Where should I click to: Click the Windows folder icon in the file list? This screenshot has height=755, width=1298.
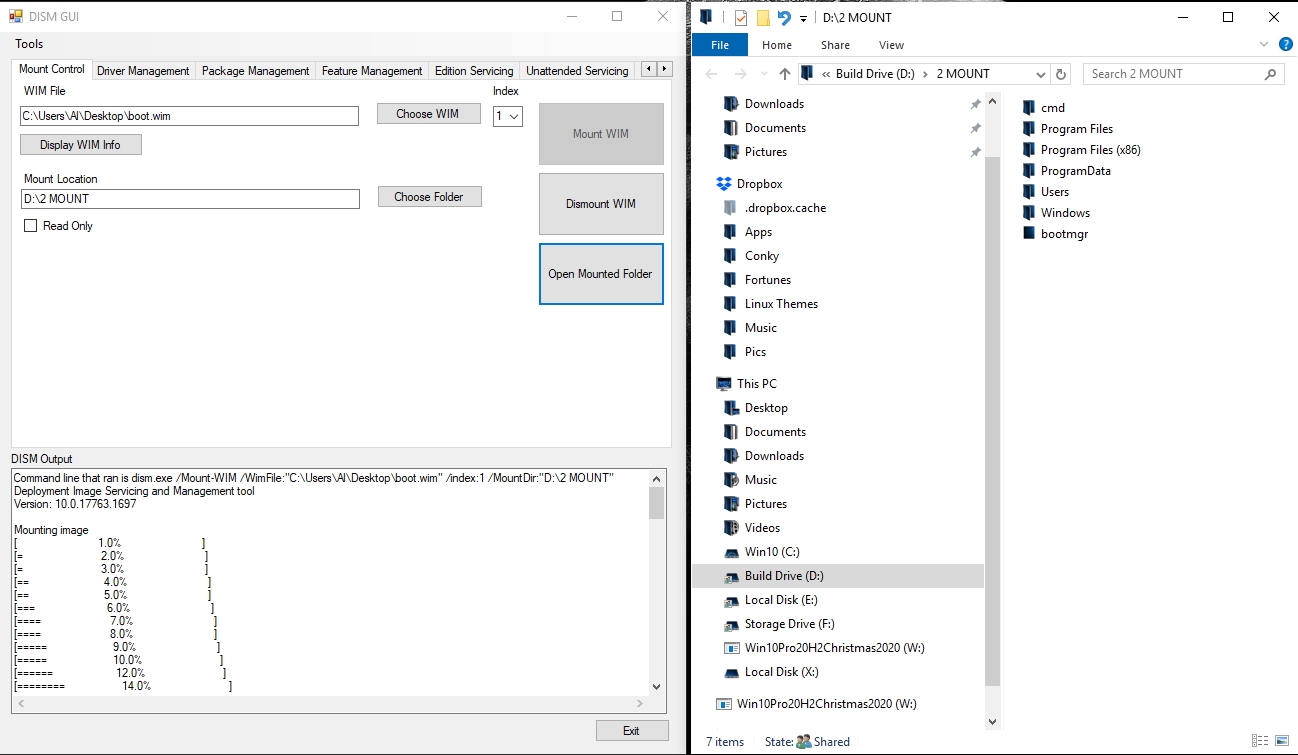point(1029,213)
